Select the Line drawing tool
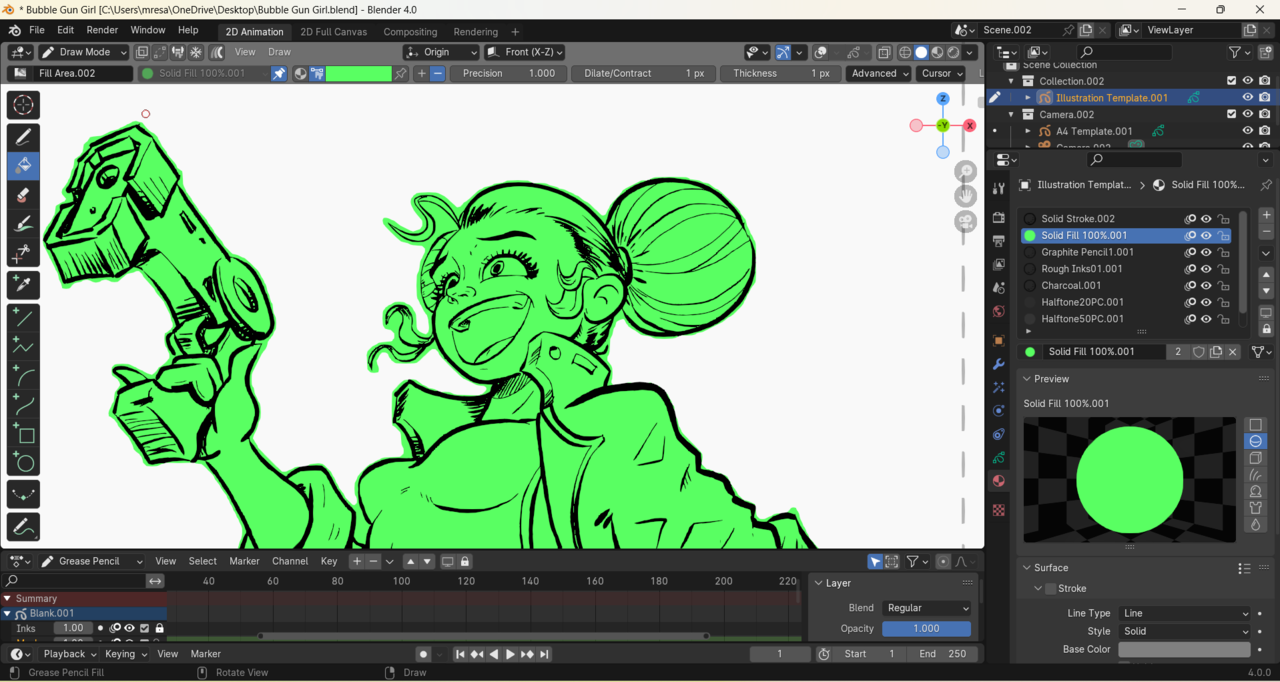The image size is (1280, 682). pos(23,318)
